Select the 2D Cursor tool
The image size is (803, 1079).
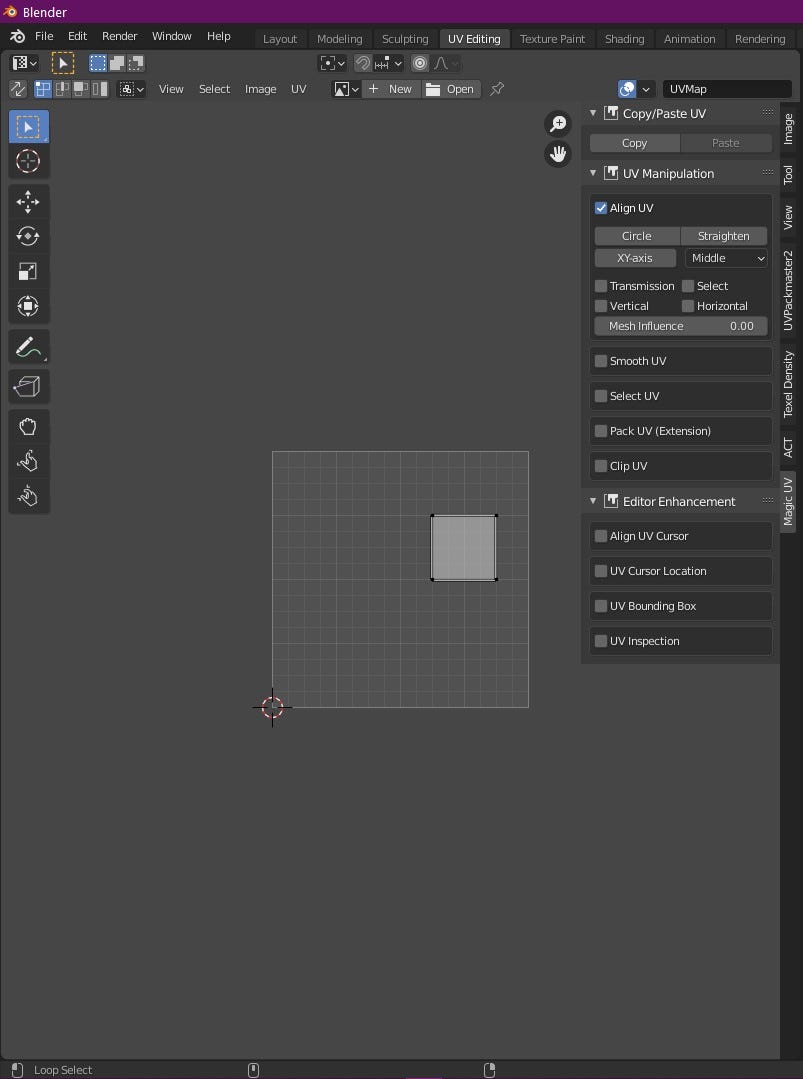28,161
